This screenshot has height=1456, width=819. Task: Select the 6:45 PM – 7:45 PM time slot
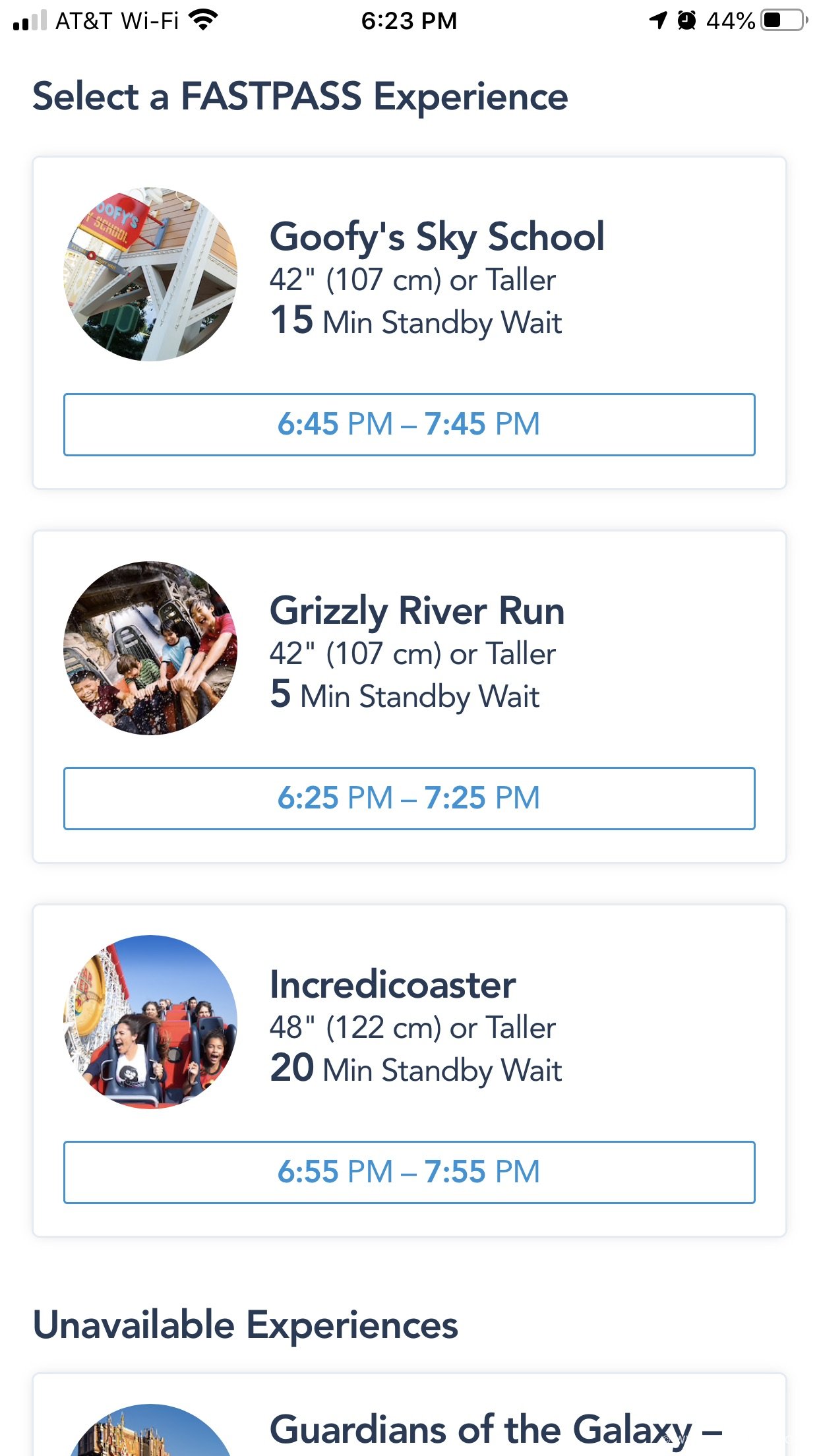(409, 425)
